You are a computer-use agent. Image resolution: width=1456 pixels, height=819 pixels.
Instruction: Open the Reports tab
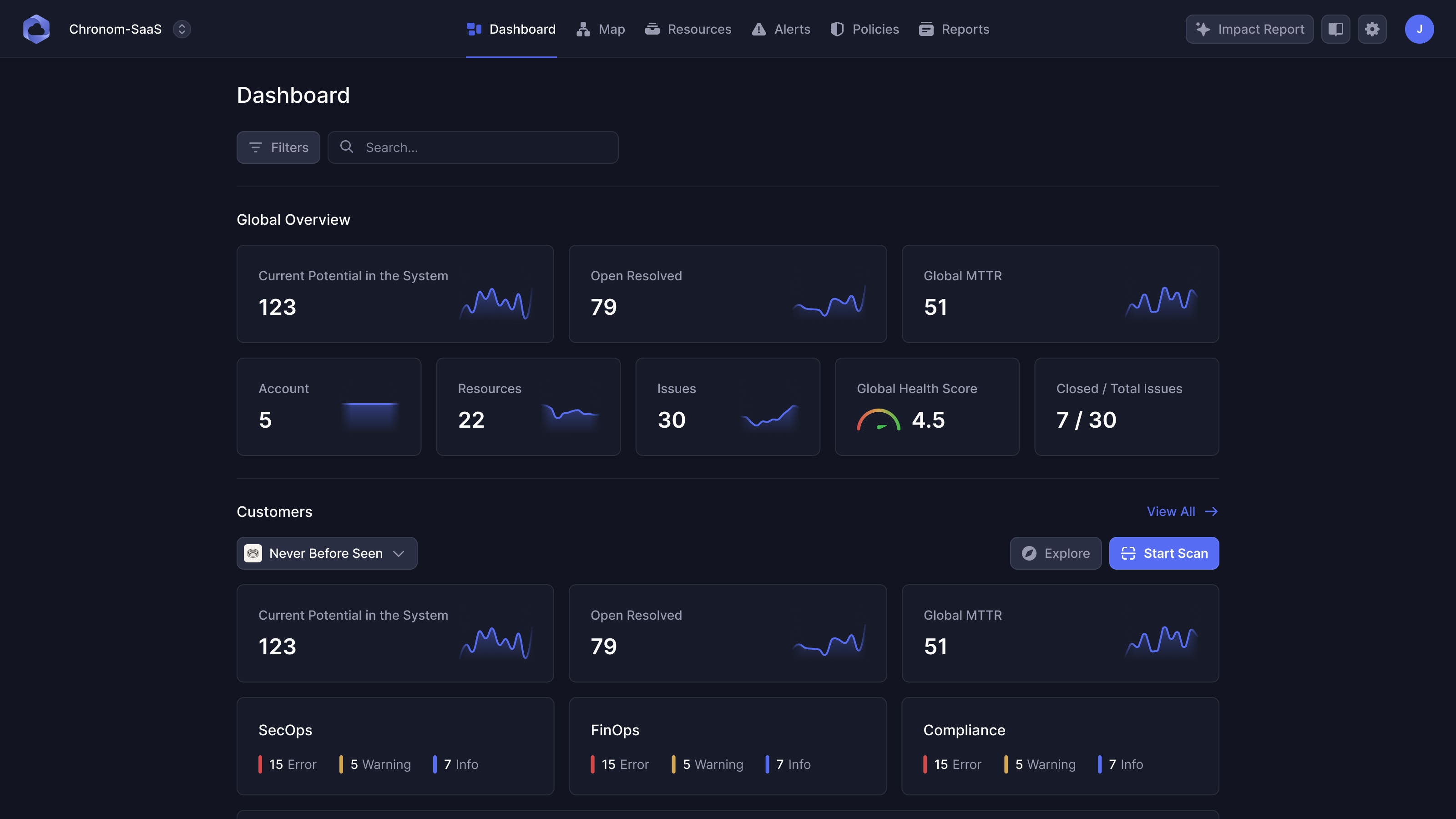[x=954, y=29]
